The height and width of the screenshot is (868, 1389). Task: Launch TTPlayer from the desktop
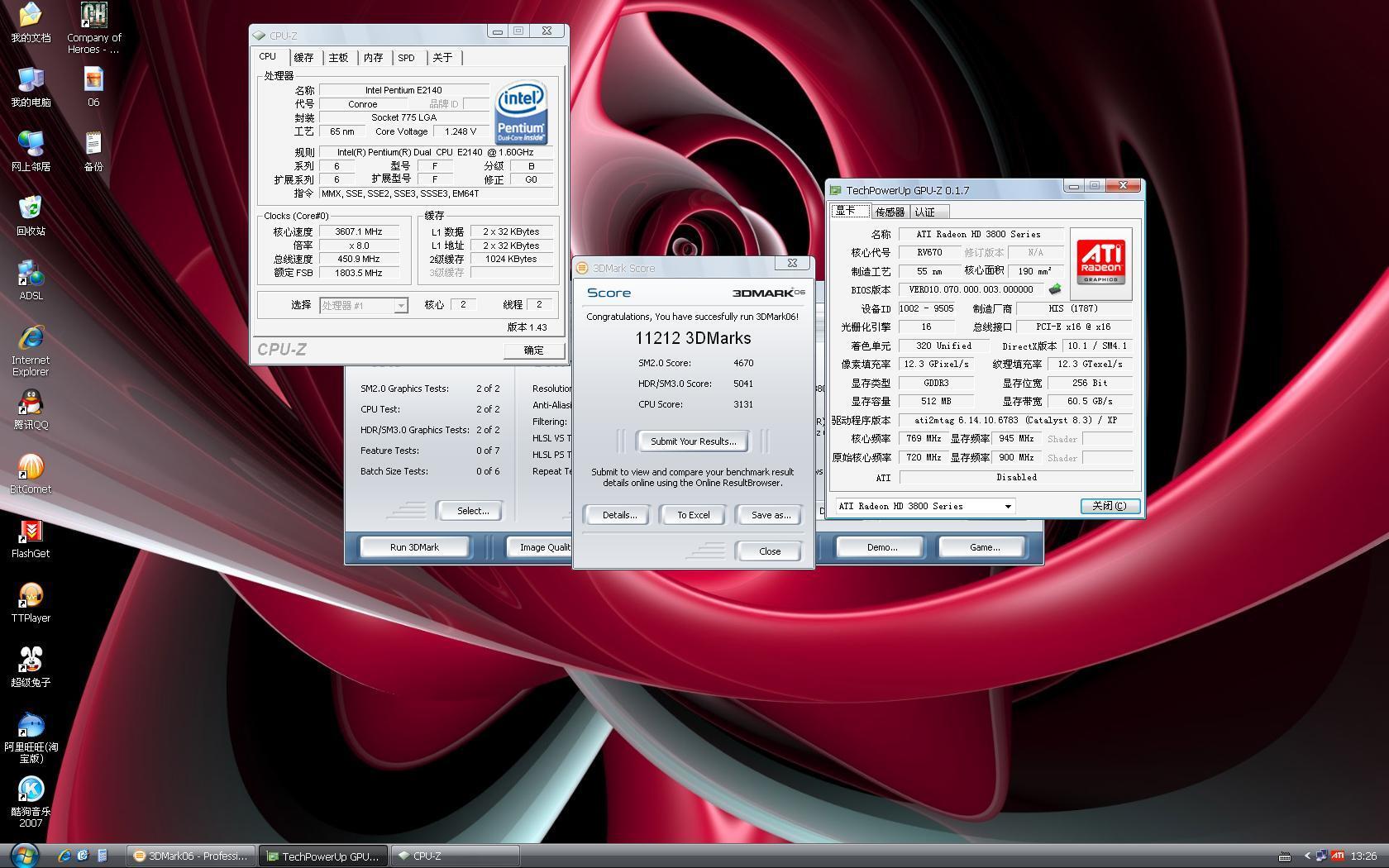click(31, 597)
